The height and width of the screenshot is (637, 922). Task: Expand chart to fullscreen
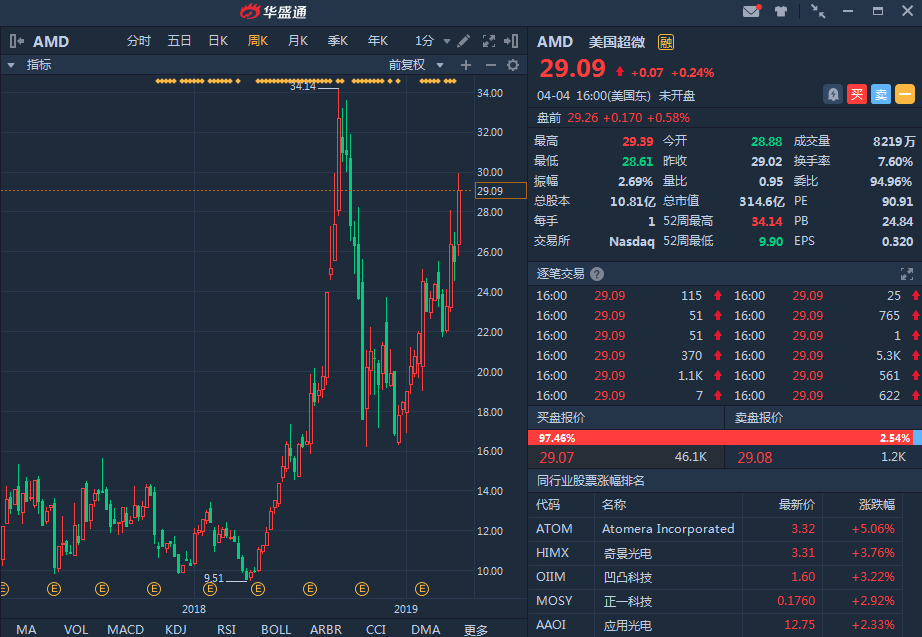[489, 41]
